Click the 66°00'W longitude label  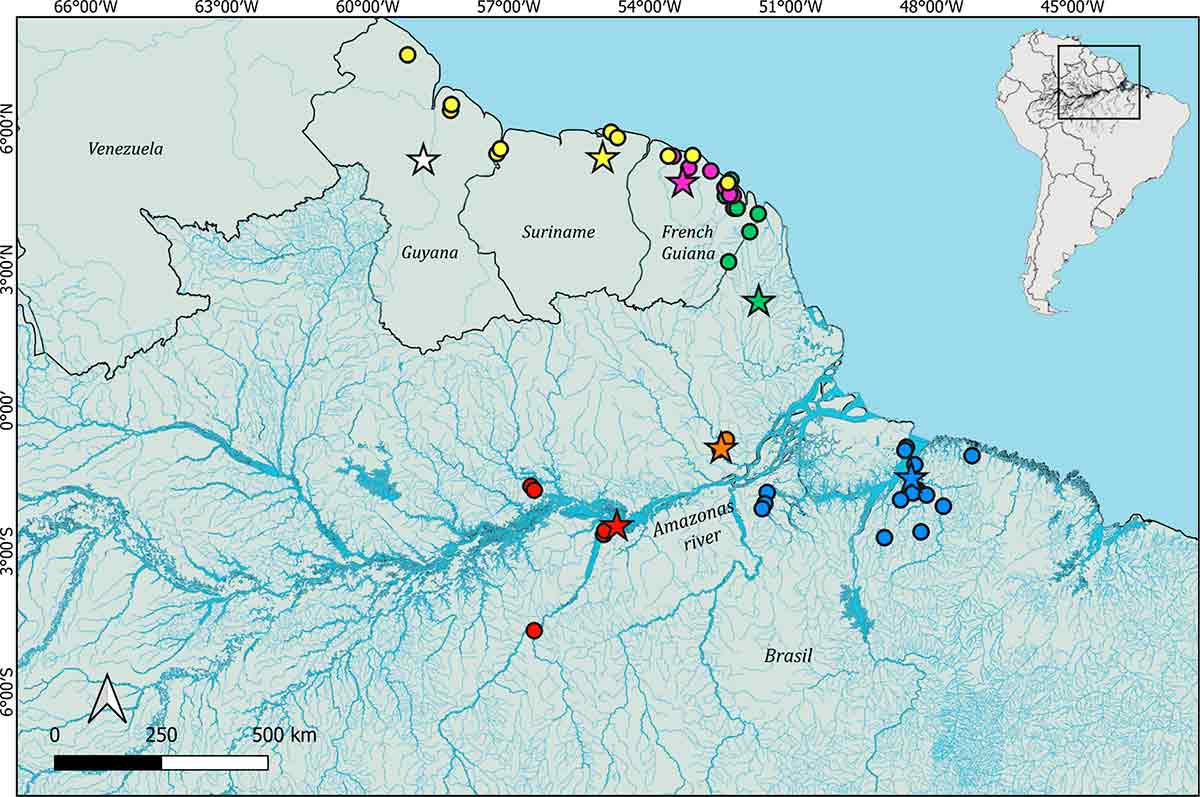88,9
